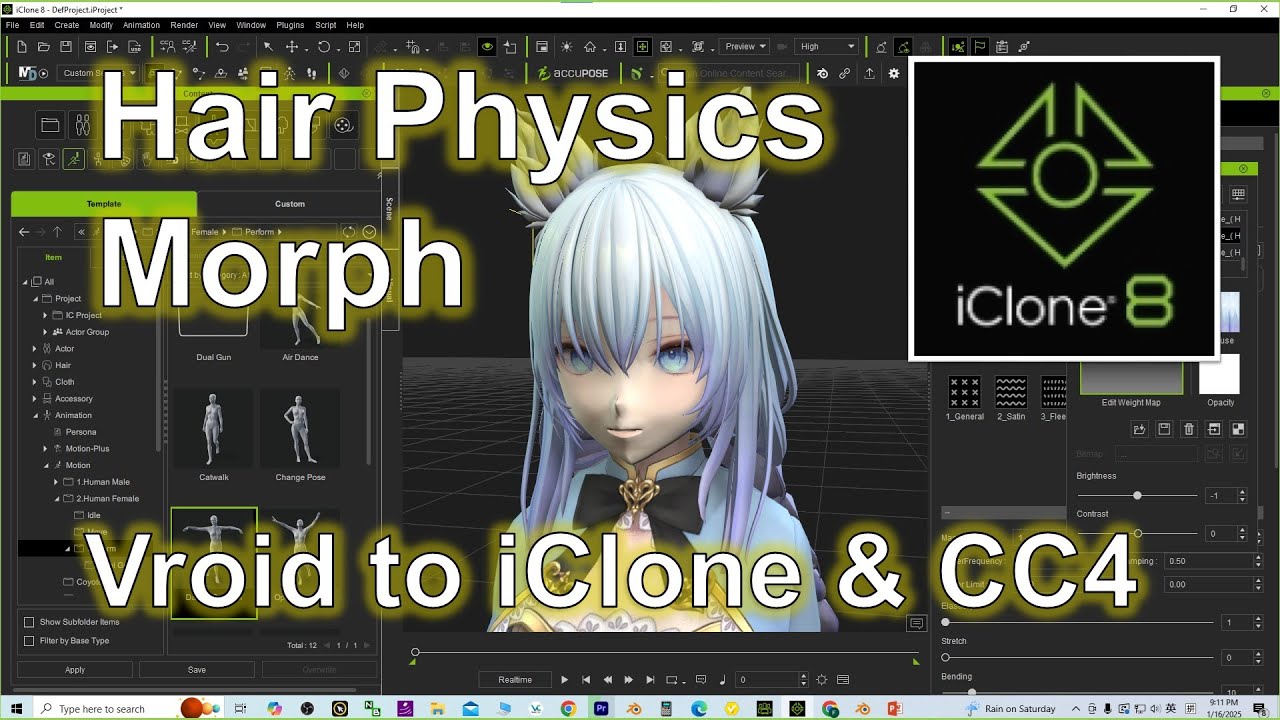Image resolution: width=1280 pixels, height=720 pixels.
Task: Switch to the Custom tab
Action: coord(290,204)
